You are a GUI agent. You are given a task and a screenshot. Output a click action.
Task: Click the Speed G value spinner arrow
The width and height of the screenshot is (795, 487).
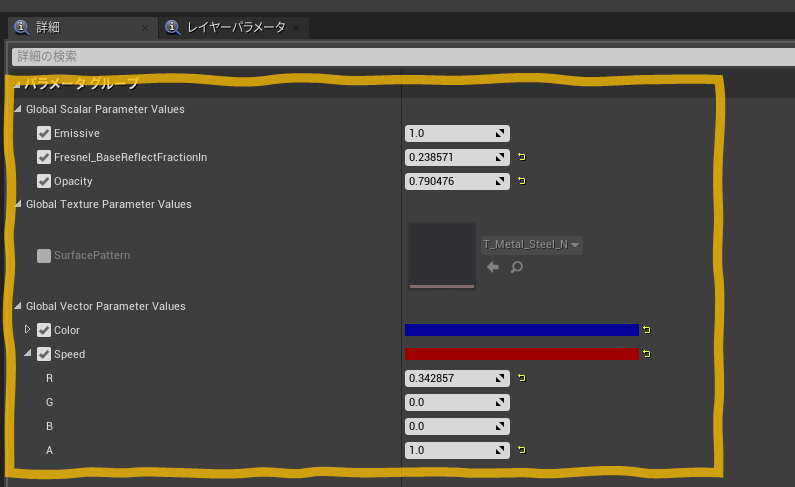(x=500, y=402)
